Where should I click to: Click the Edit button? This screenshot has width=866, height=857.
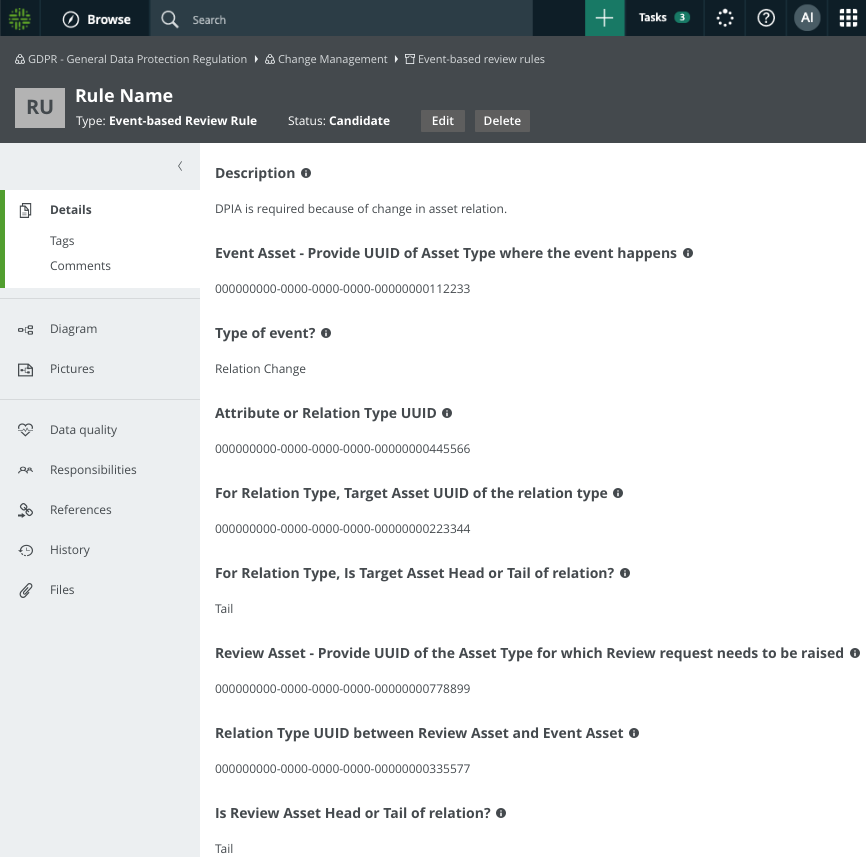pyautogui.click(x=442, y=121)
